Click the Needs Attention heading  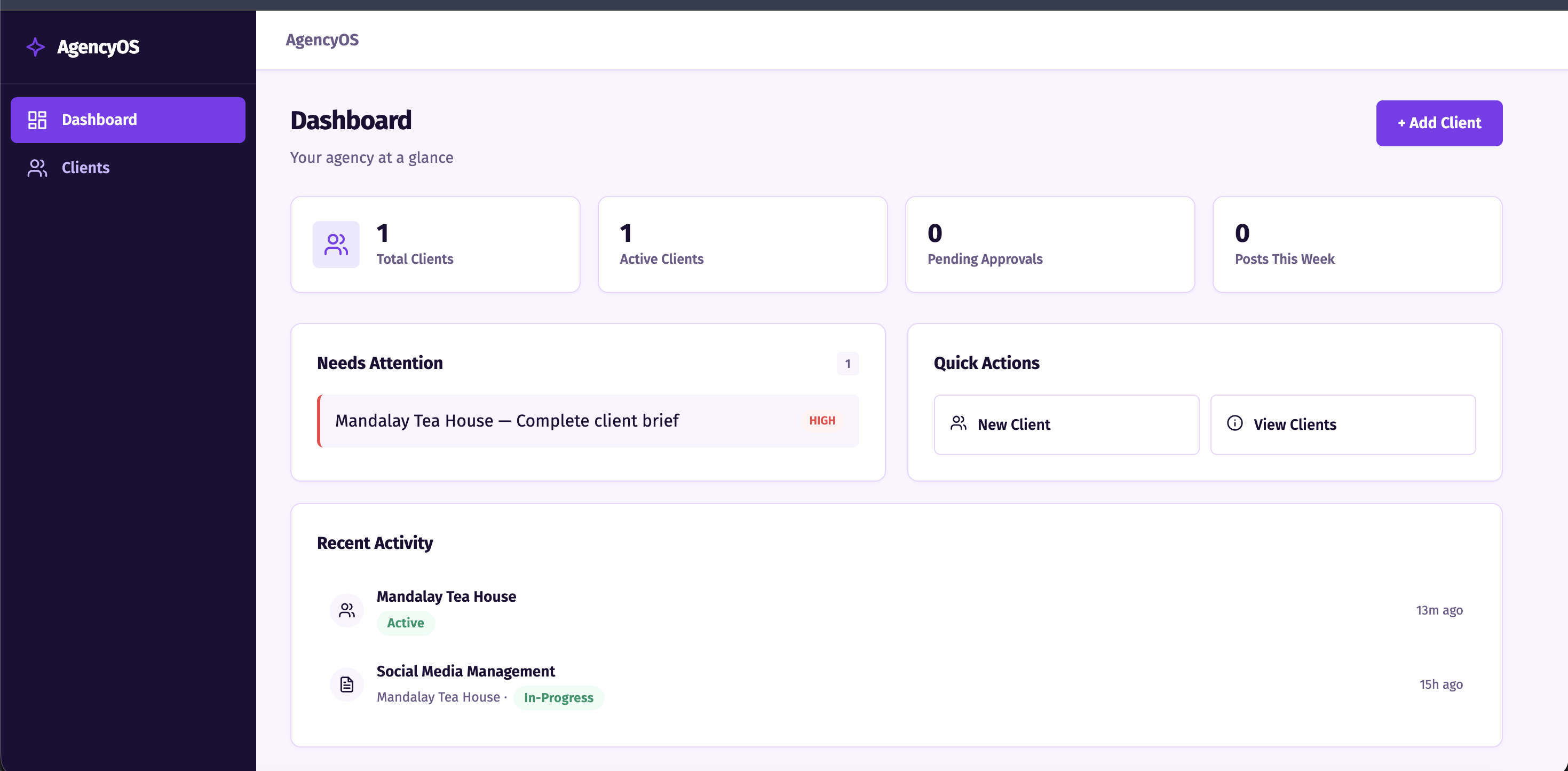click(380, 363)
